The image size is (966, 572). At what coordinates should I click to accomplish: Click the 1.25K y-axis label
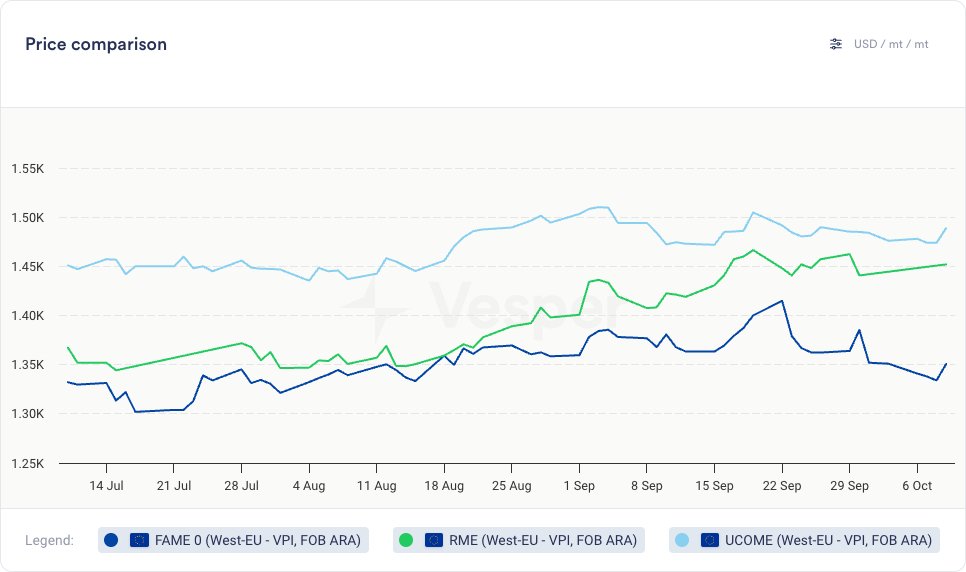point(27,464)
